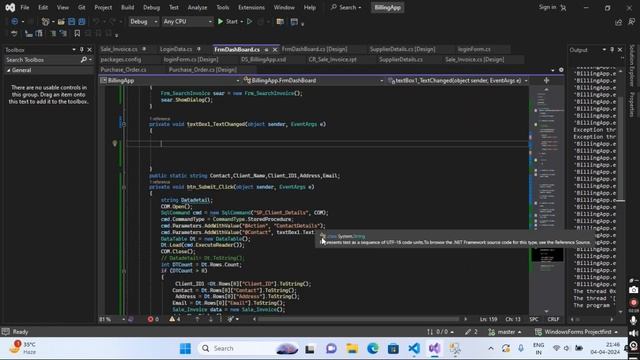Open the File menu
The width and height of the screenshot is (640, 360).
tap(24, 7)
